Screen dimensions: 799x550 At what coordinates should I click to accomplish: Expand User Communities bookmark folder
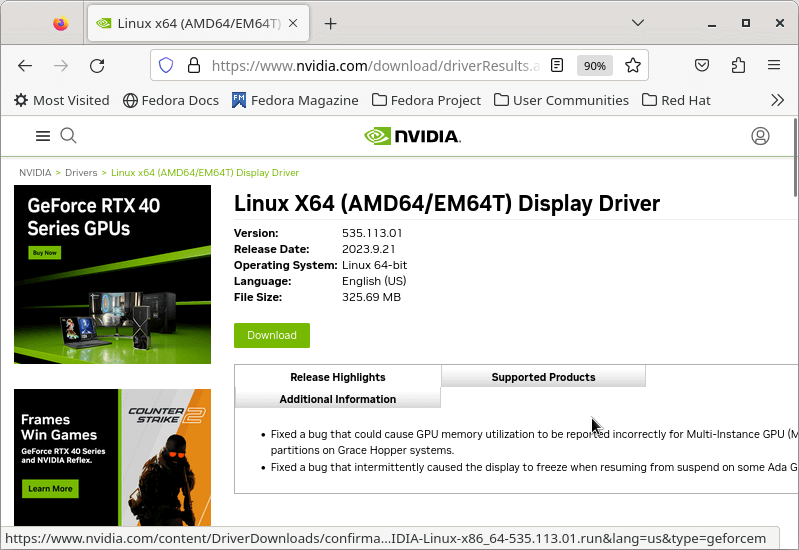[x=562, y=100]
